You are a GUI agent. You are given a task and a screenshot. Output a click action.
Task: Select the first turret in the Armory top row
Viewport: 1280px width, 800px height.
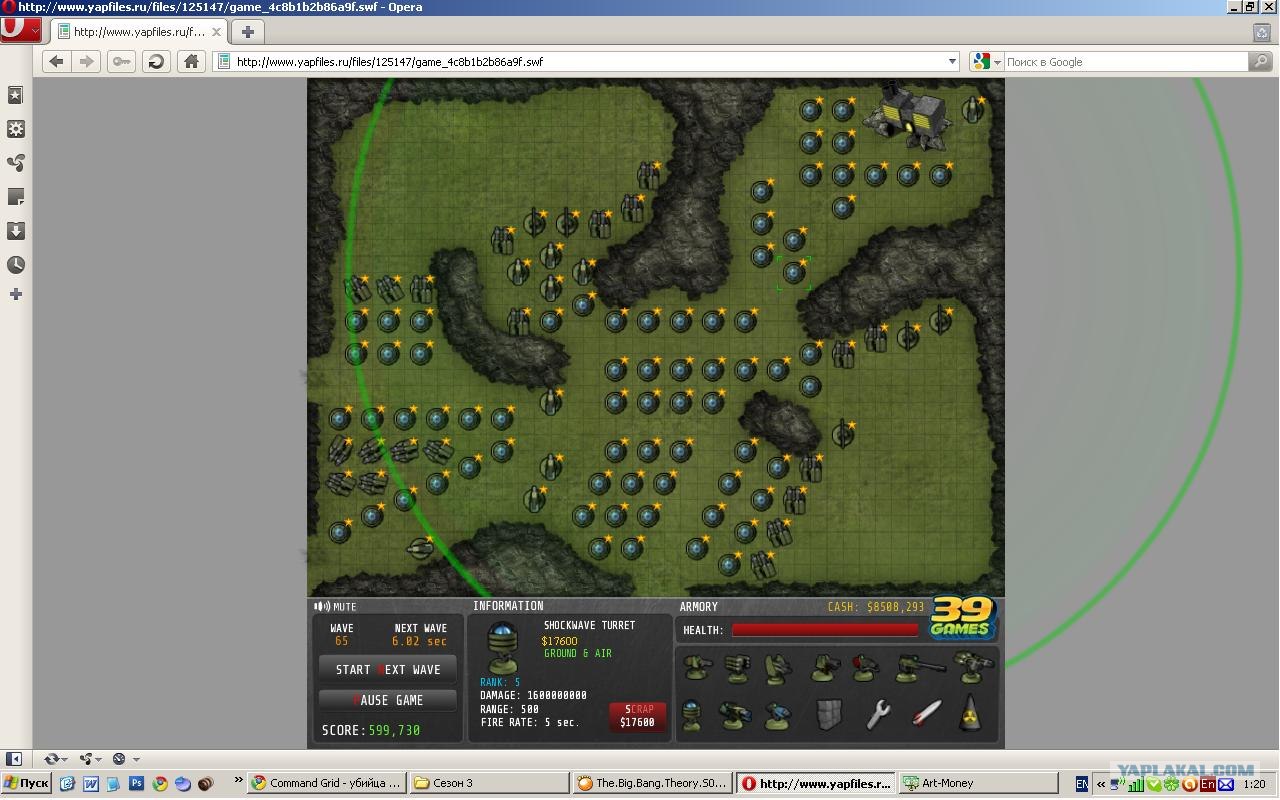click(696, 668)
